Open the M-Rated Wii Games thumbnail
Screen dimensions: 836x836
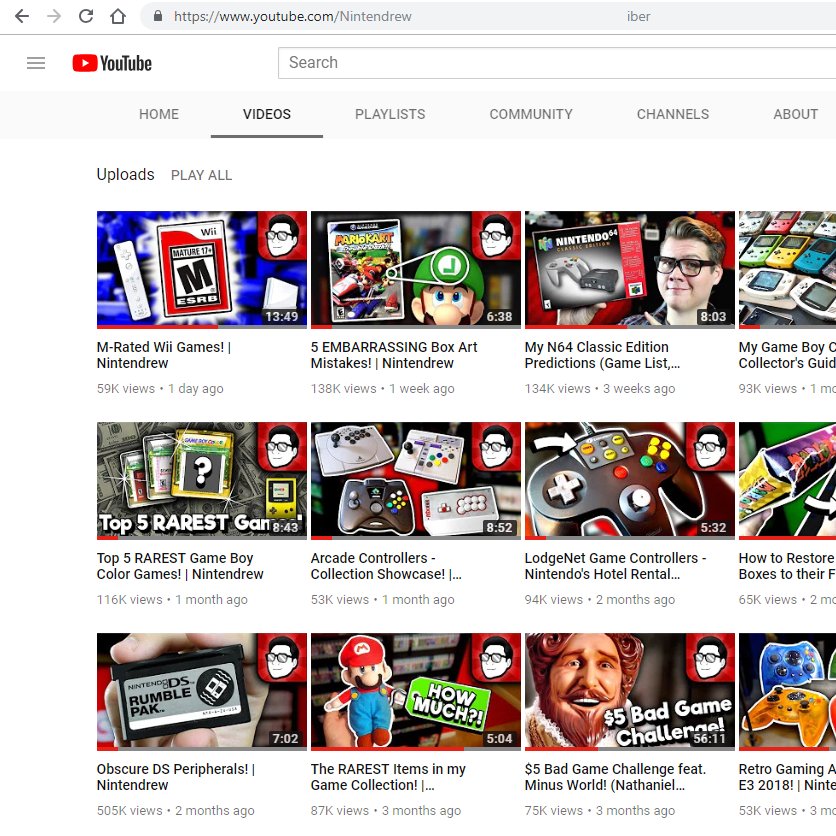click(202, 270)
